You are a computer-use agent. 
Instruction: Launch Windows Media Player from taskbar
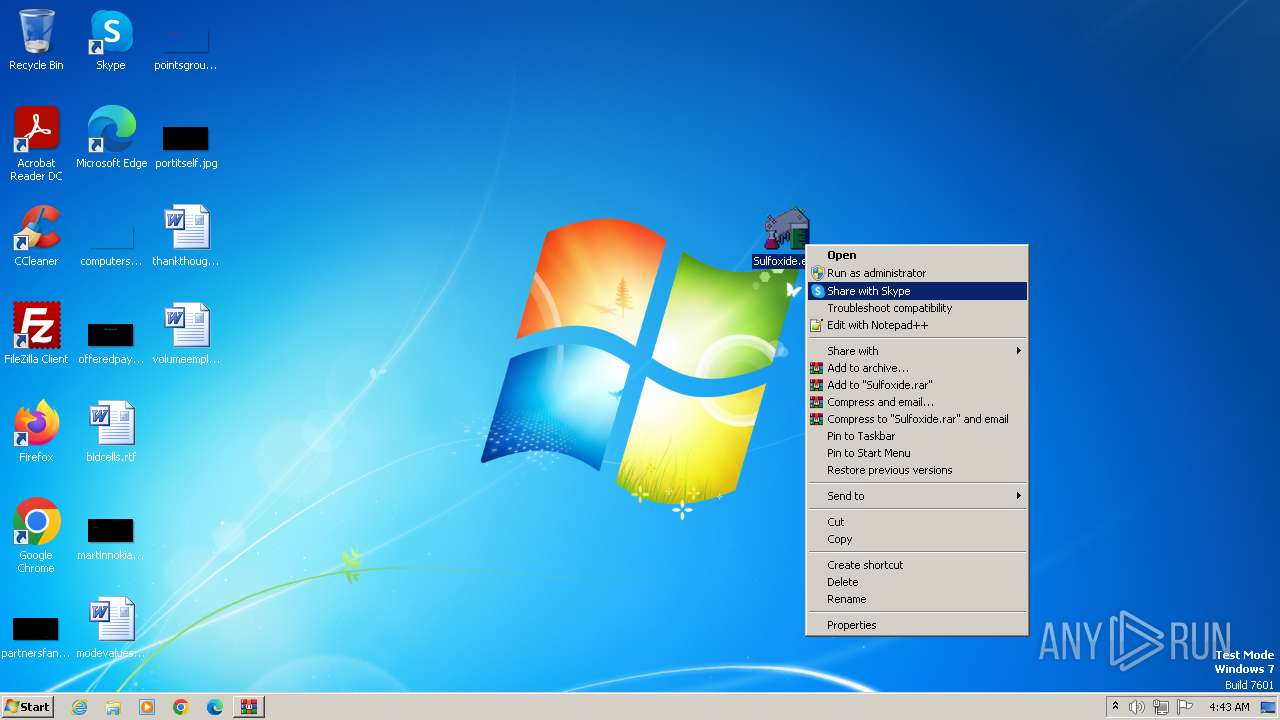point(147,707)
